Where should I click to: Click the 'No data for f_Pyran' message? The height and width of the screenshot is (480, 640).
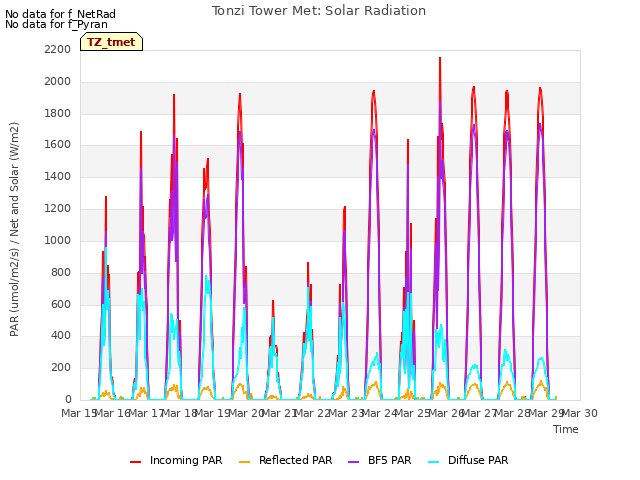pos(56,24)
